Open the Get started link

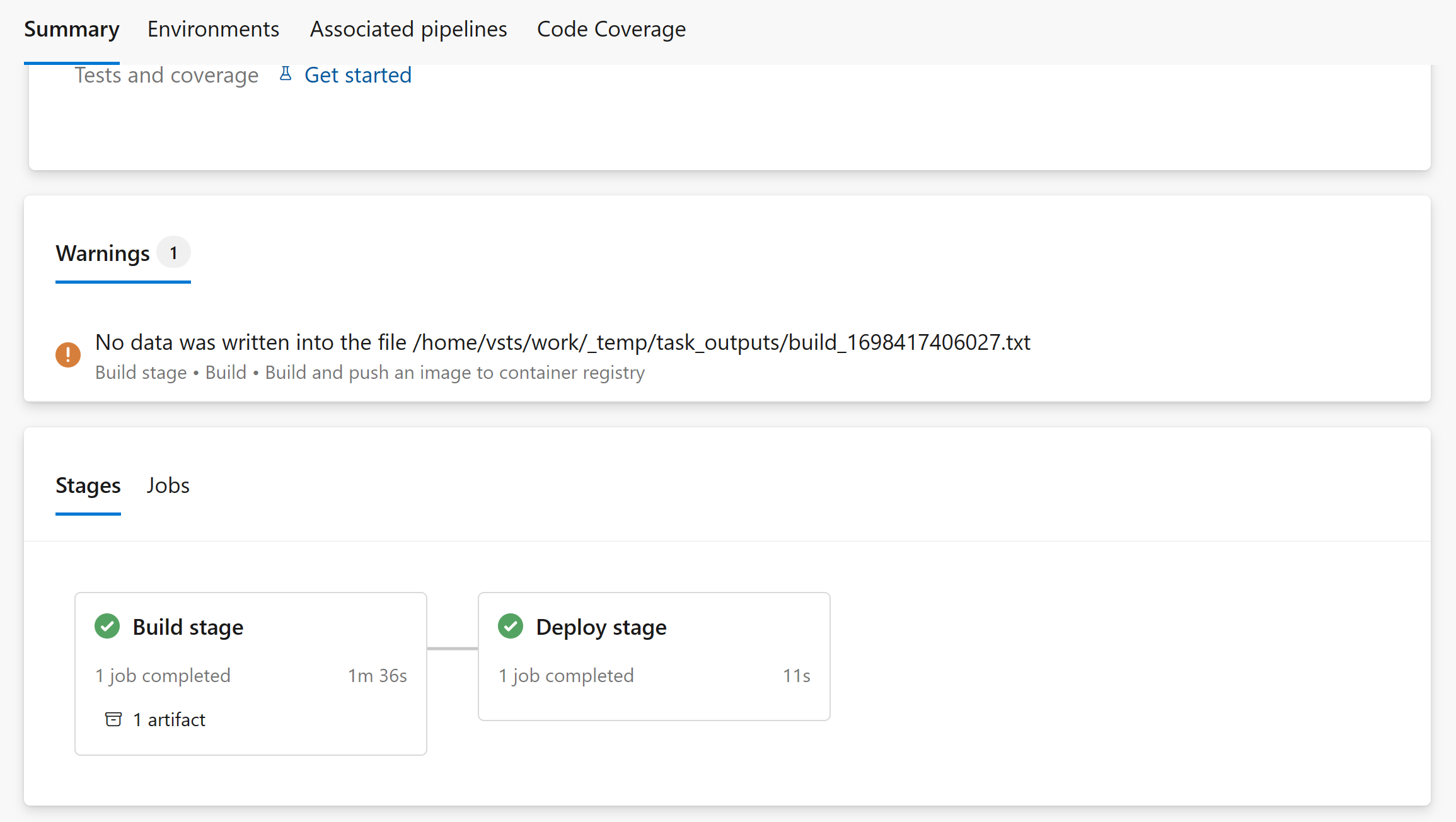(x=357, y=74)
